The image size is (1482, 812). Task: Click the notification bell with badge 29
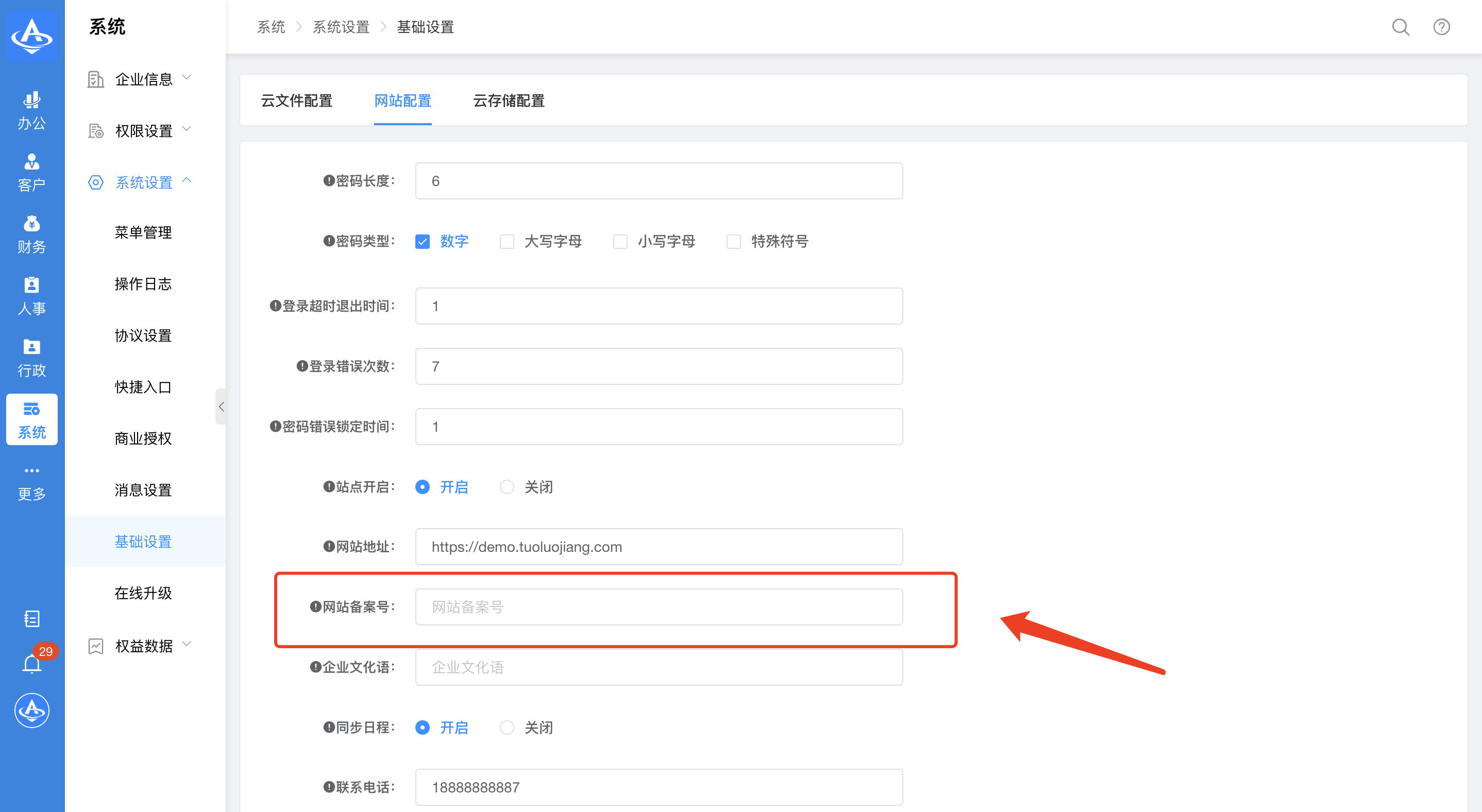pyautogui.click(x=32, y=663)
